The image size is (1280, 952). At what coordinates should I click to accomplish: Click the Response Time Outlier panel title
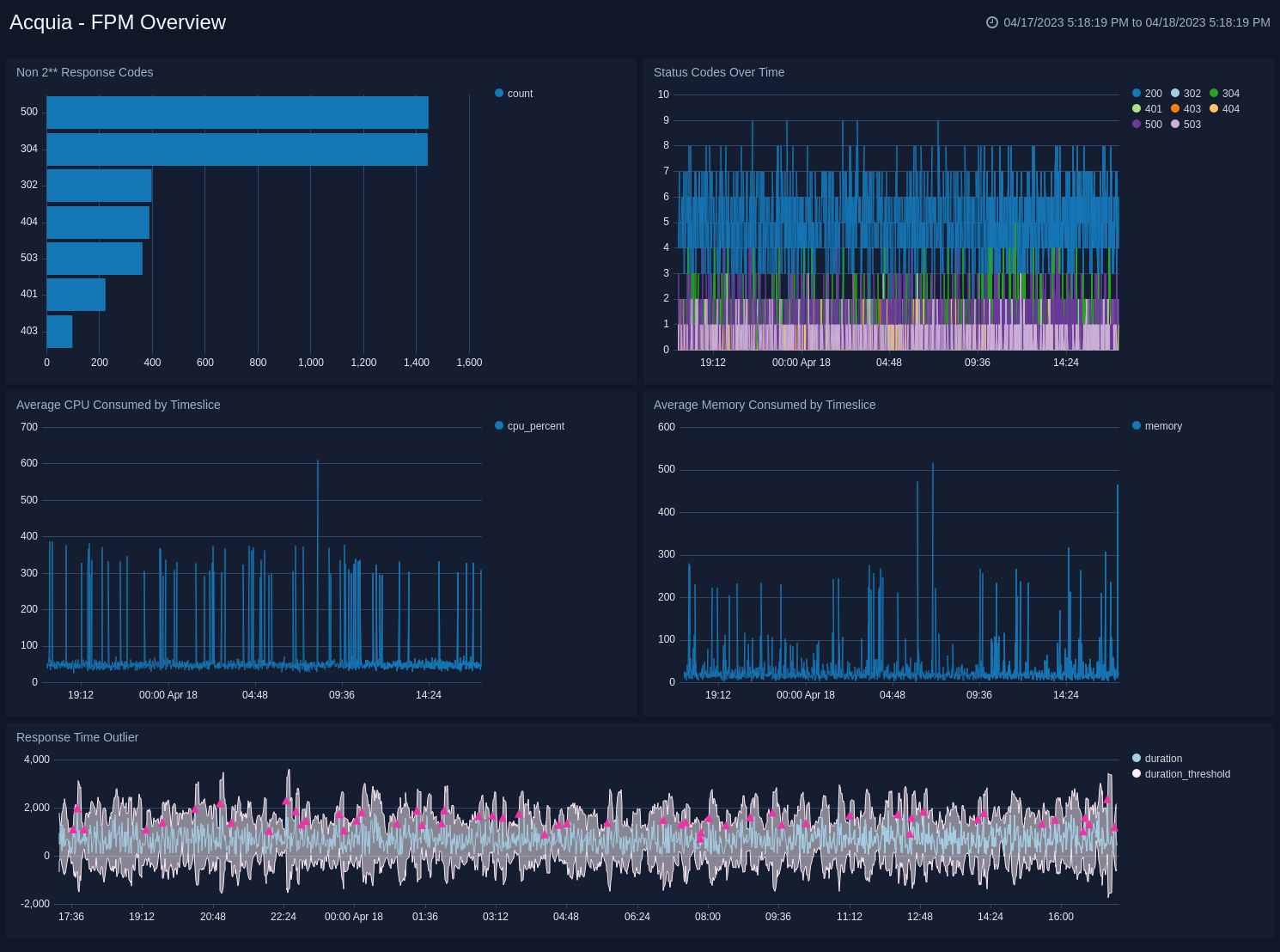[77, 737]
